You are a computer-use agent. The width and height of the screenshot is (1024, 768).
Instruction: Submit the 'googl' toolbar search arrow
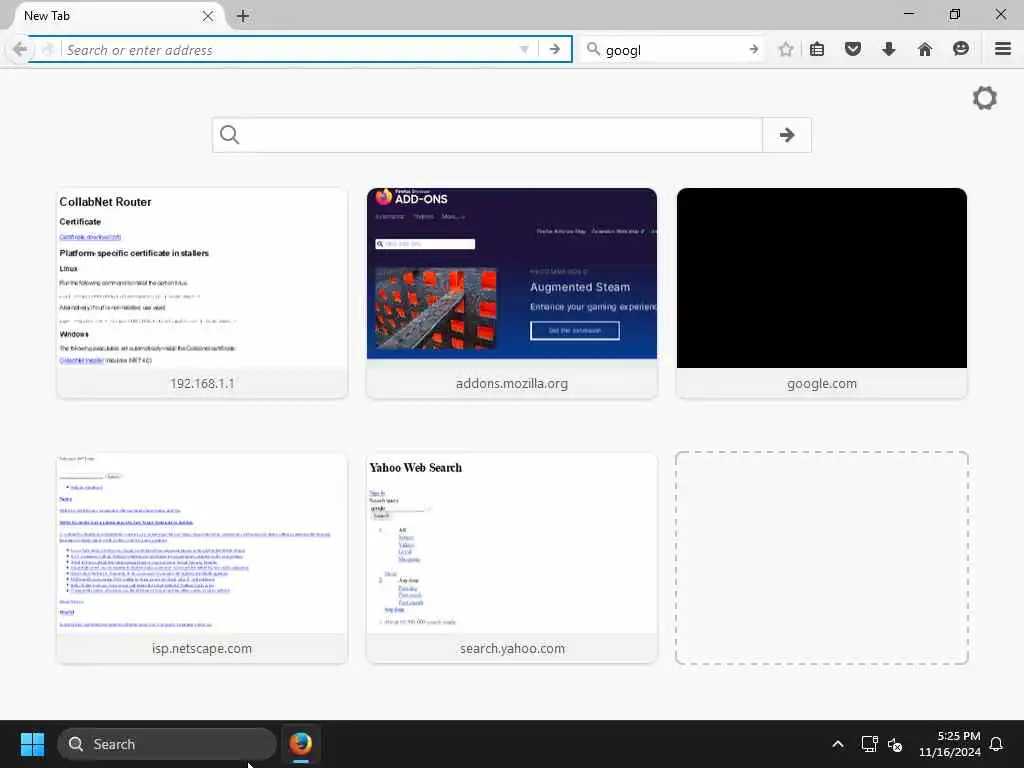coord(754,50)
